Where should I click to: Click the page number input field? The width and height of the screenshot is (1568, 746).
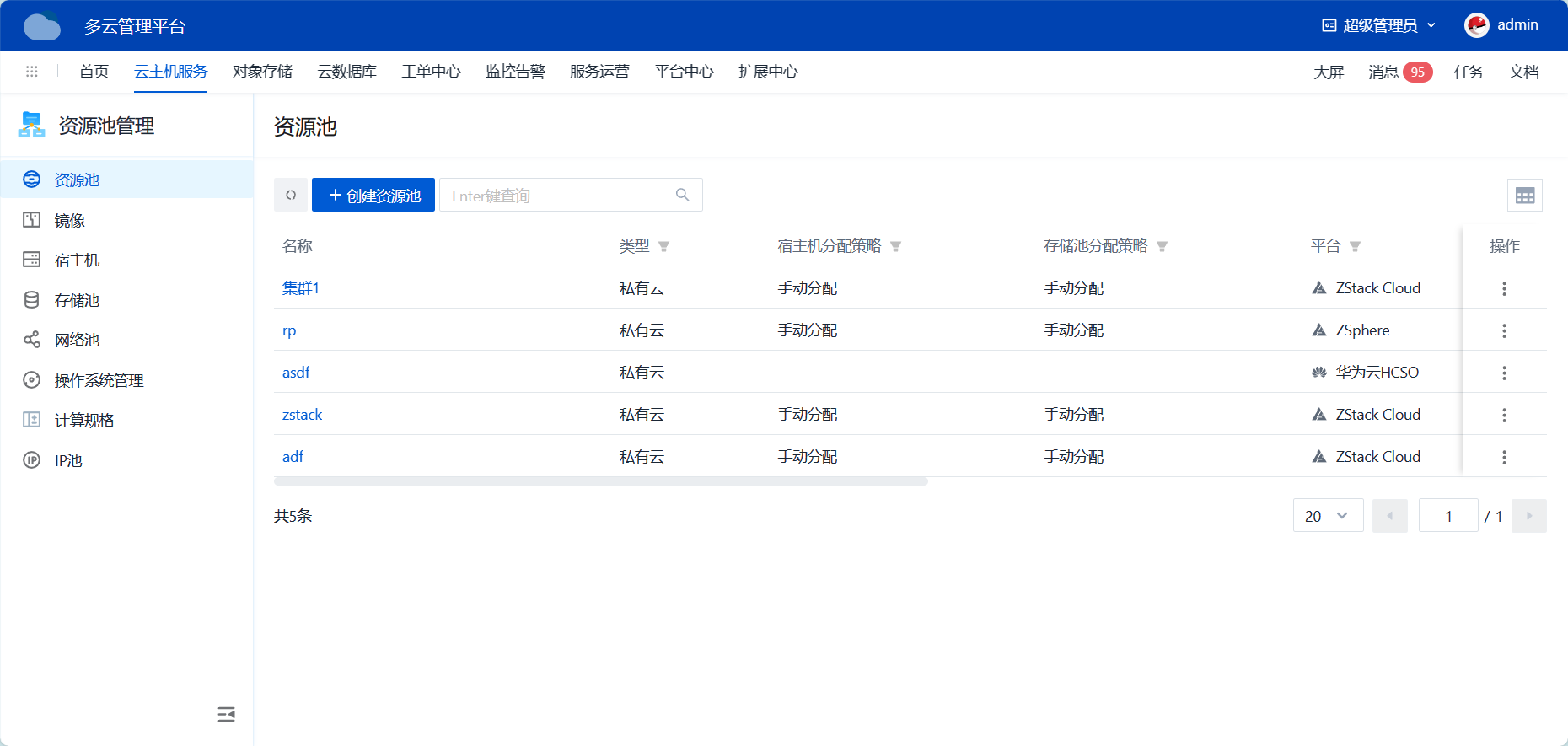pyautogui.click(x=1448, y=516)
